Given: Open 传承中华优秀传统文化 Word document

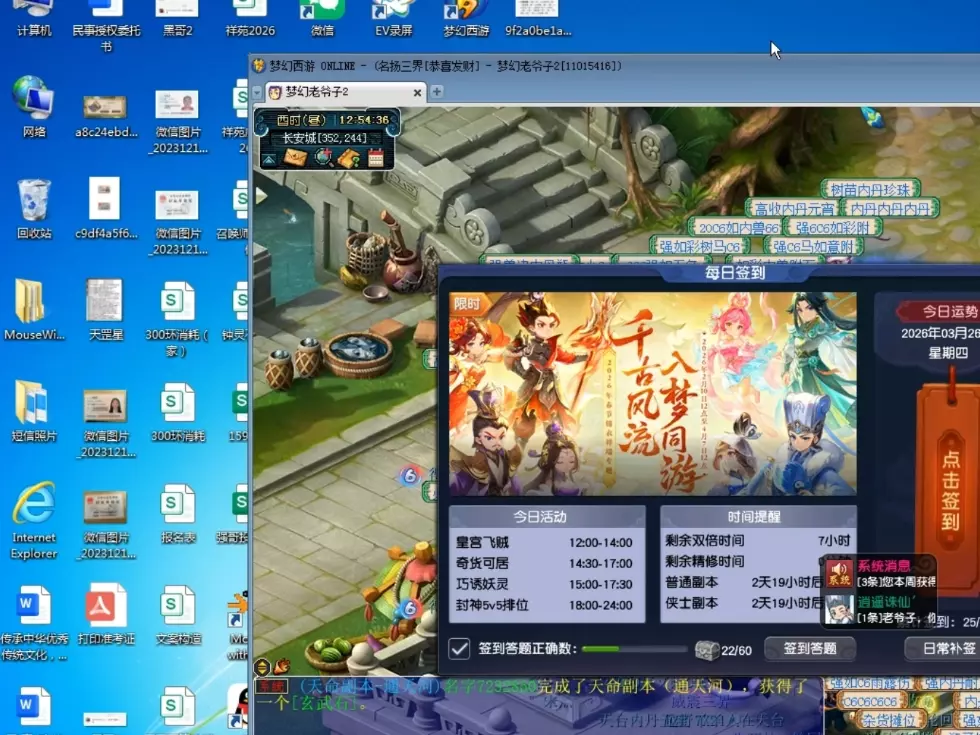Looking at the screenshot, I should click(34, 622).
